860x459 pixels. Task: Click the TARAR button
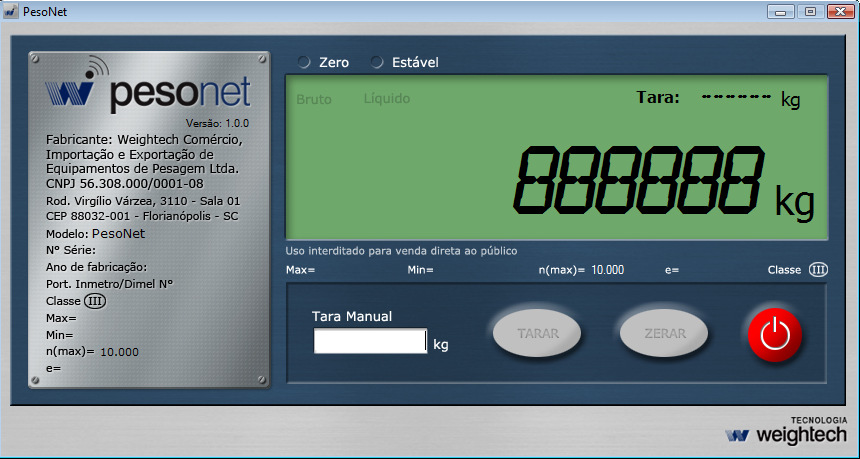[x=537, y=333]
